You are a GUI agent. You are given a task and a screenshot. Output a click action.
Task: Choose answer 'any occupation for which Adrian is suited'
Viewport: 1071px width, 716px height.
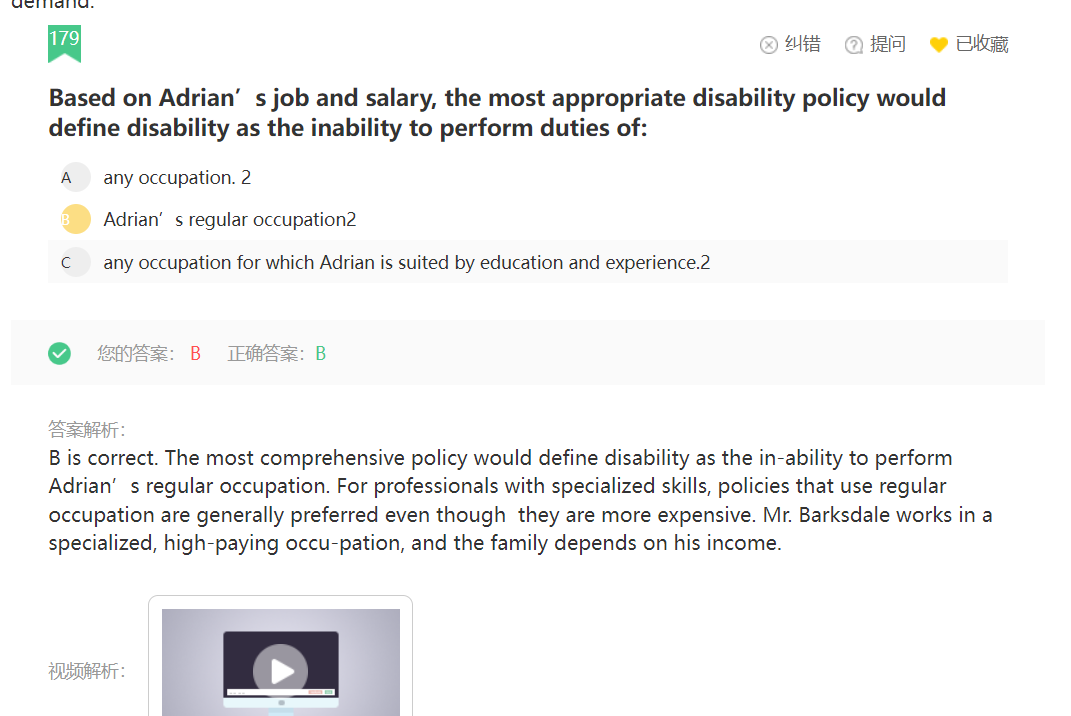(406, 262)
